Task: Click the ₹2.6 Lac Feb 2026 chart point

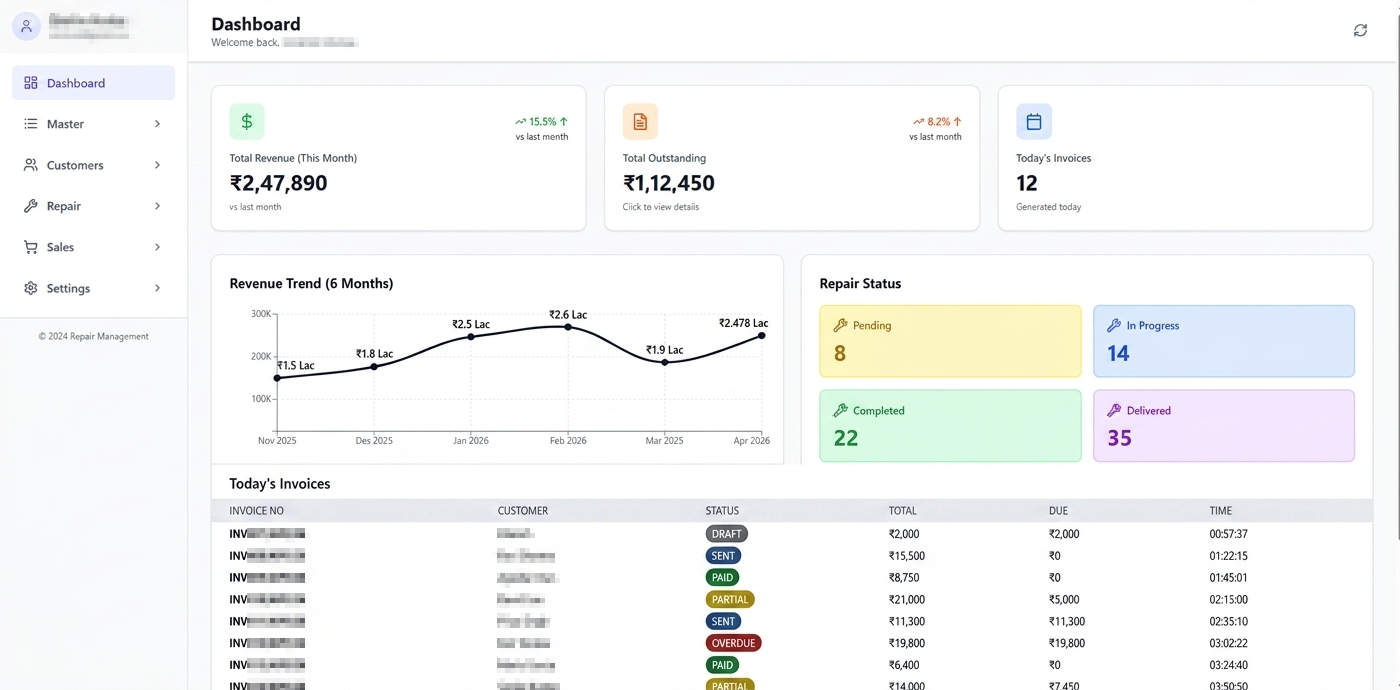Action: pos(568,327)
